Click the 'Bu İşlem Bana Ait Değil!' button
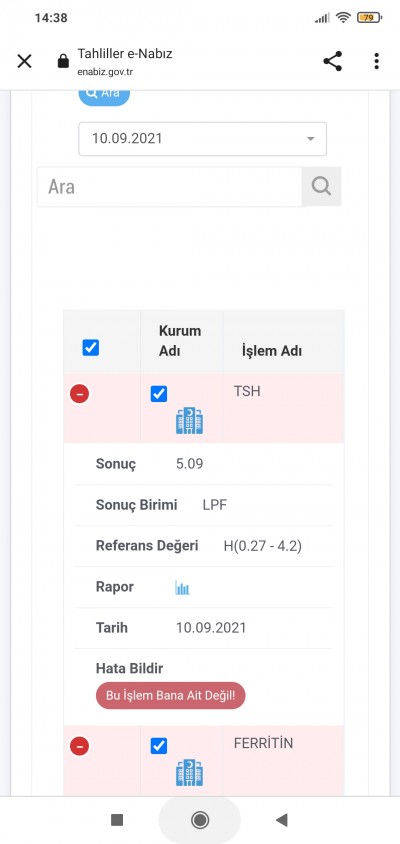The width and height of the screenshot is (400, 844). pyautogui.click(x=171, y=695)
